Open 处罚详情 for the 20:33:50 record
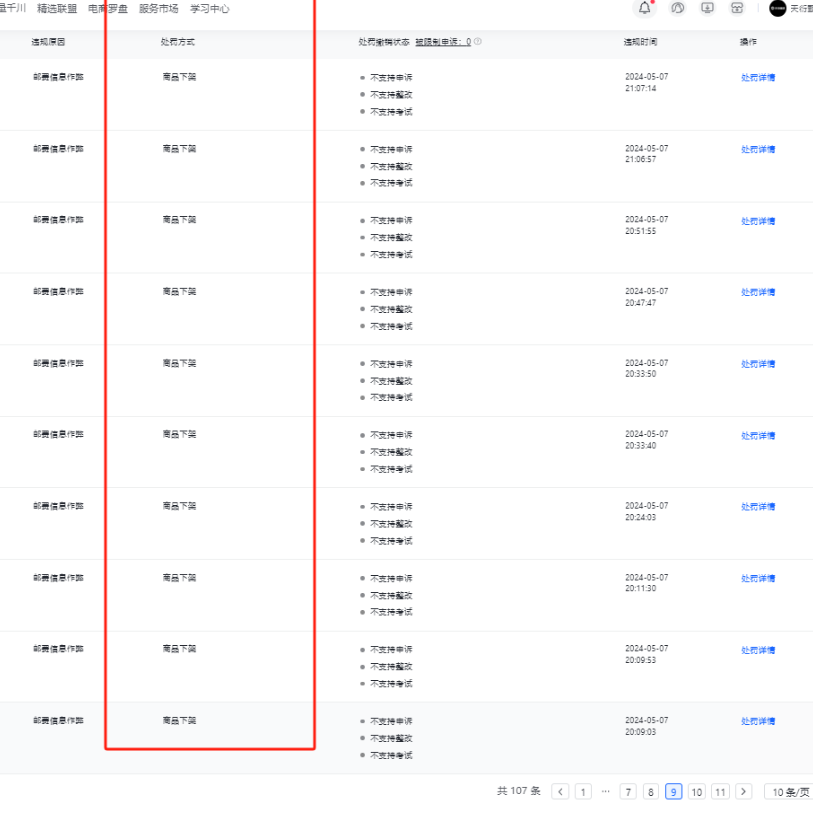This screenshot has height=816, width=813. [x=758, y=364]
